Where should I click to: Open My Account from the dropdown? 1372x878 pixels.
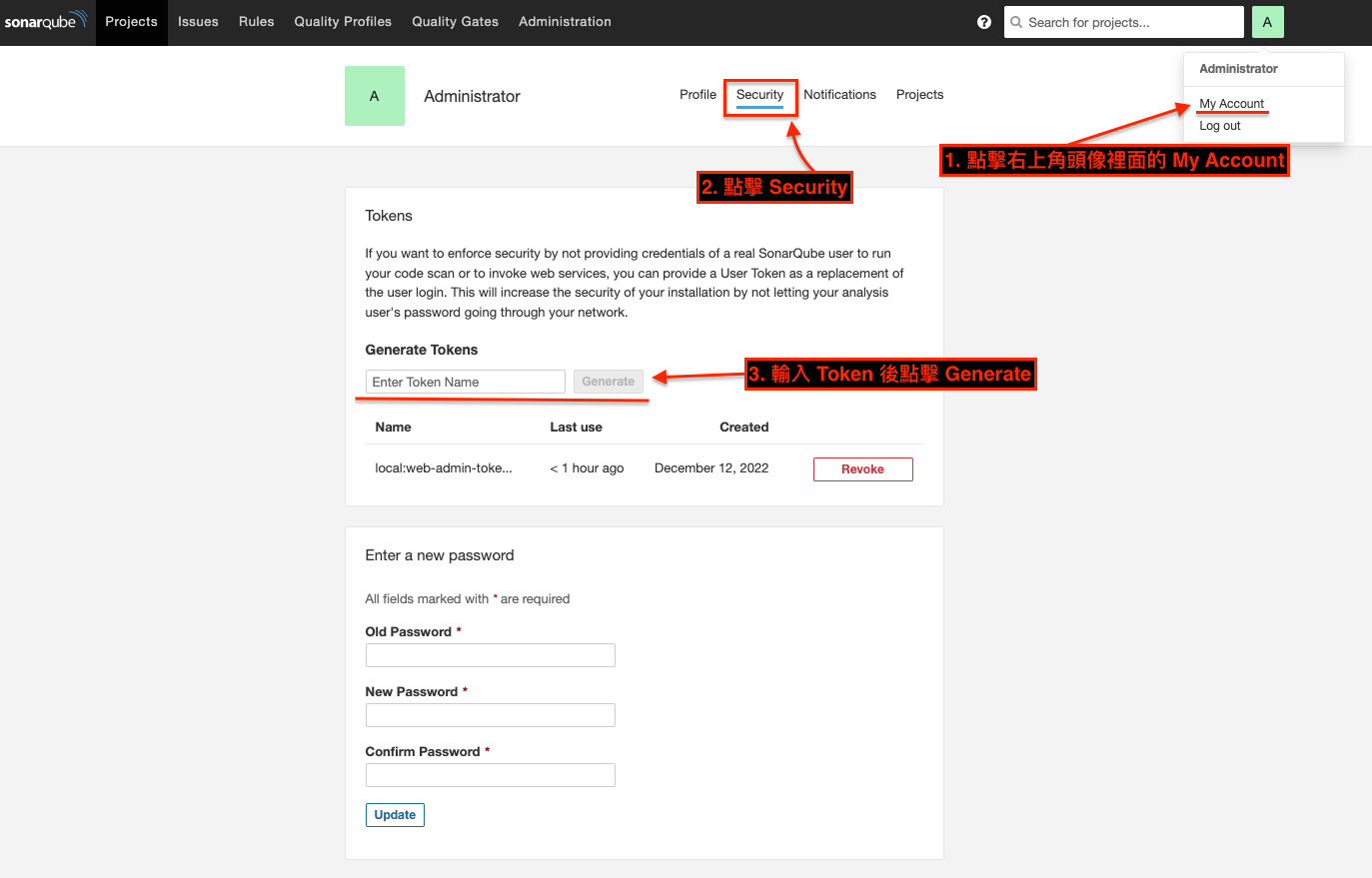tap(1231, 103)
